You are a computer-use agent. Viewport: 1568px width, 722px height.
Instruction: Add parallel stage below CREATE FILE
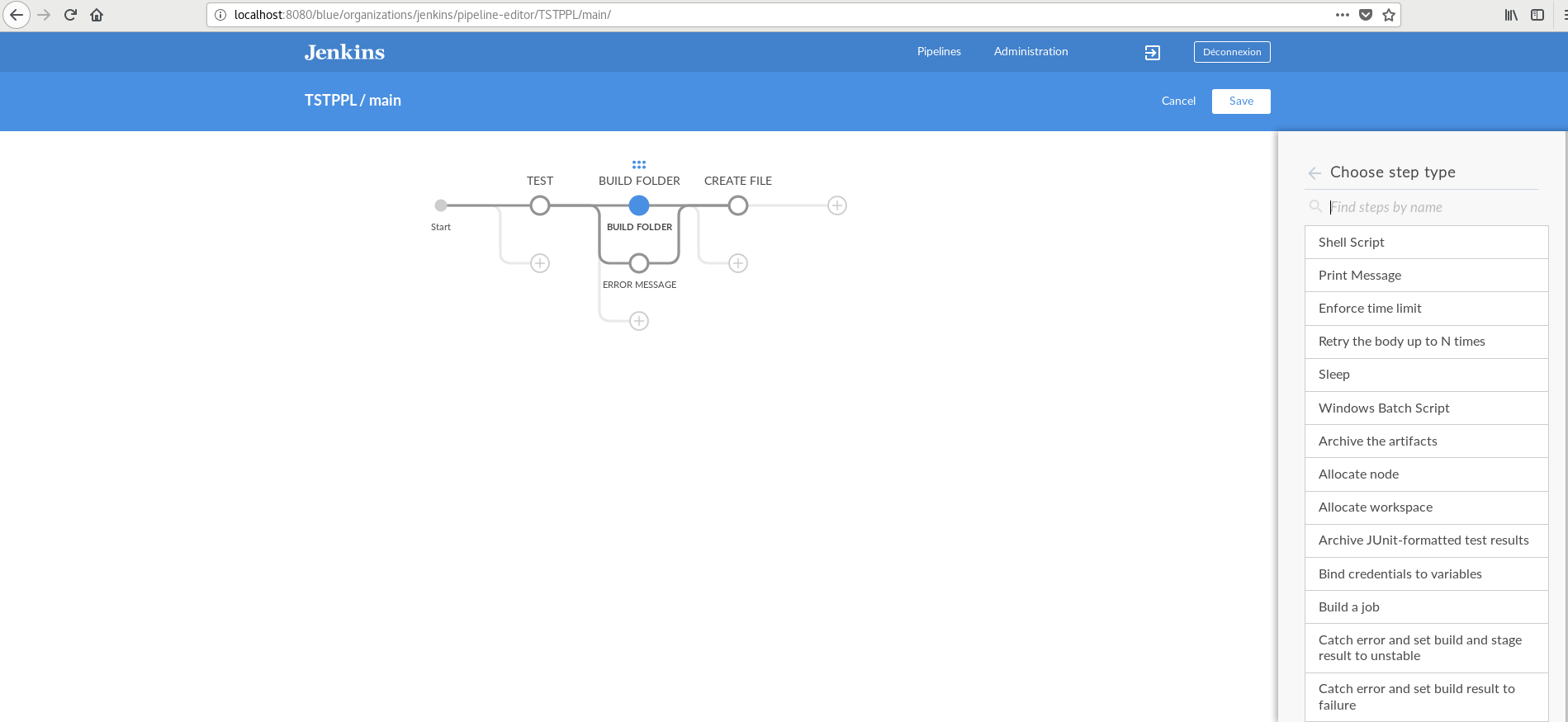point(738,263)
